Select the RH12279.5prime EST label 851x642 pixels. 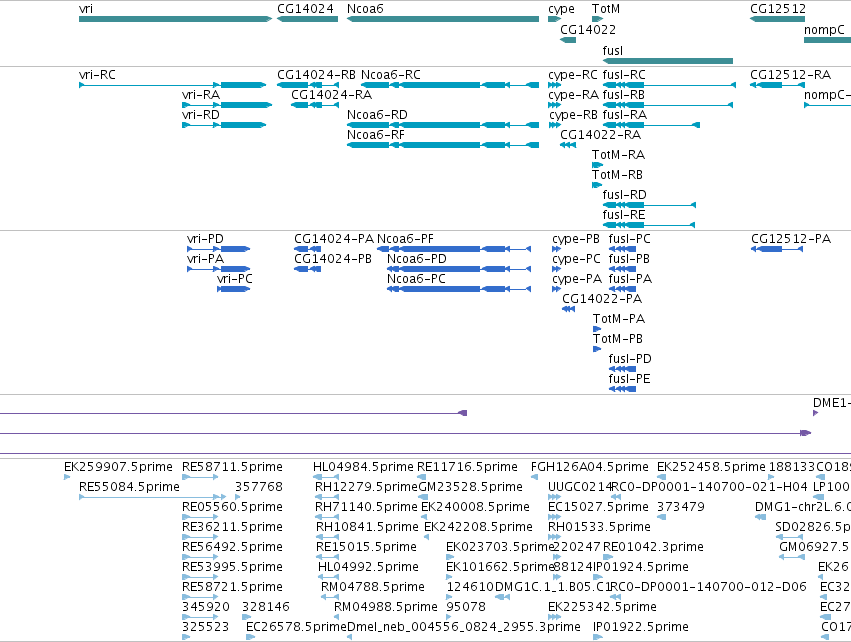pyautogui.click(x=366, y=487)
